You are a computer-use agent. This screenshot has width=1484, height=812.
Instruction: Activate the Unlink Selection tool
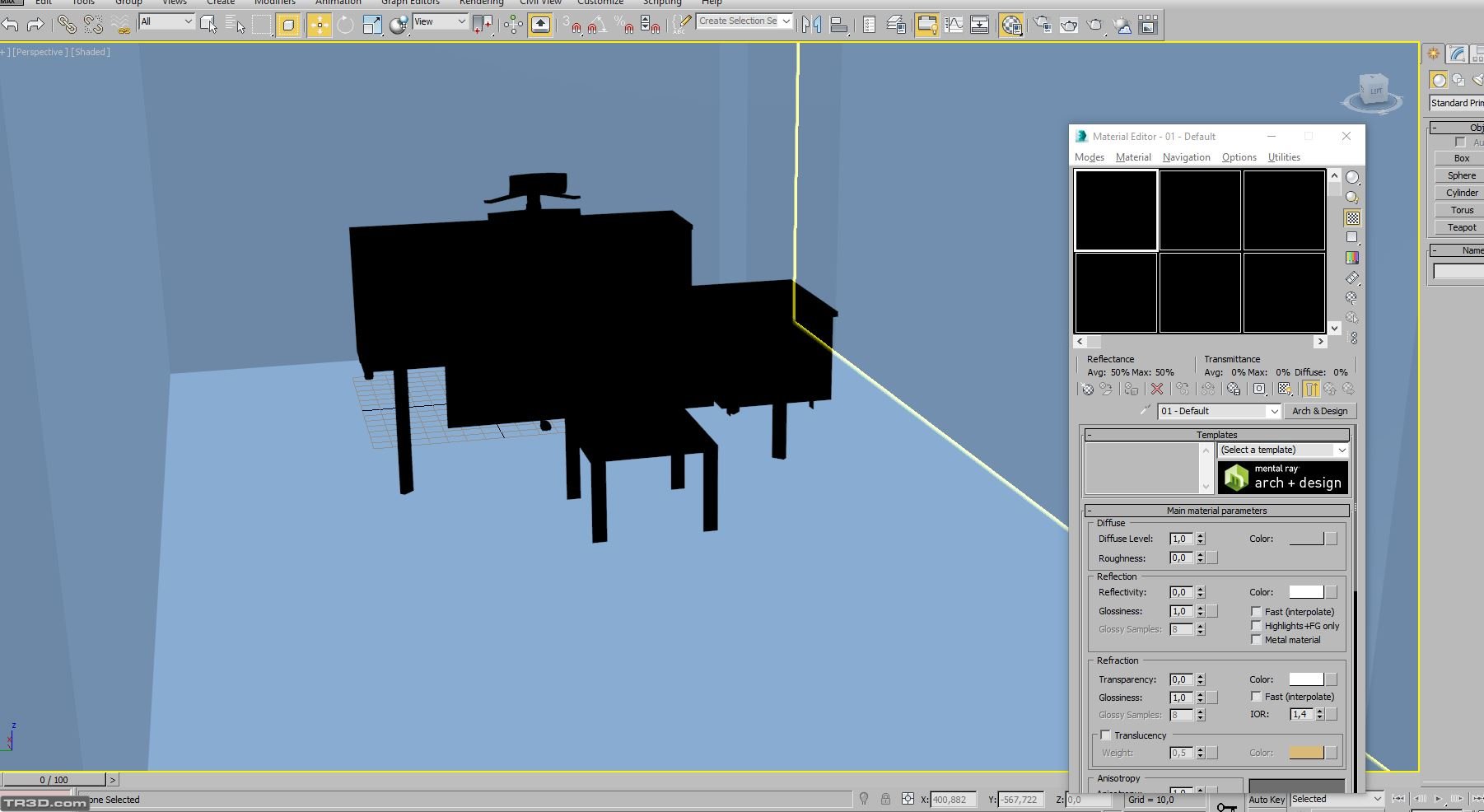(93, 26)
